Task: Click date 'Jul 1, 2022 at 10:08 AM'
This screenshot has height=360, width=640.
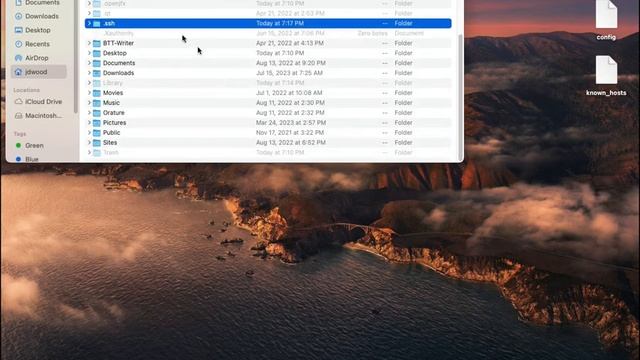Action: (289, 93)
